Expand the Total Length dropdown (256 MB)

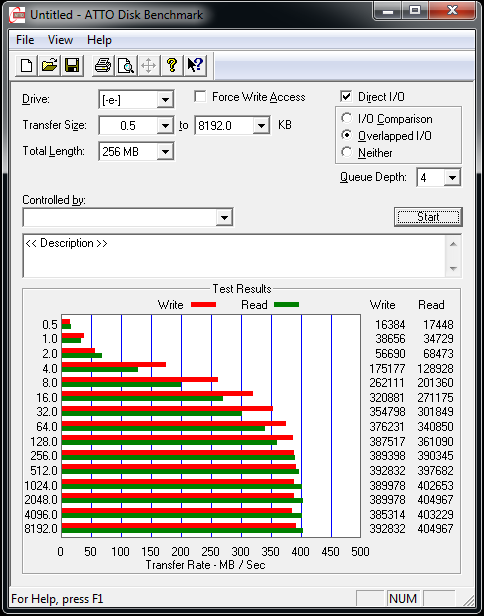[165, 152]
